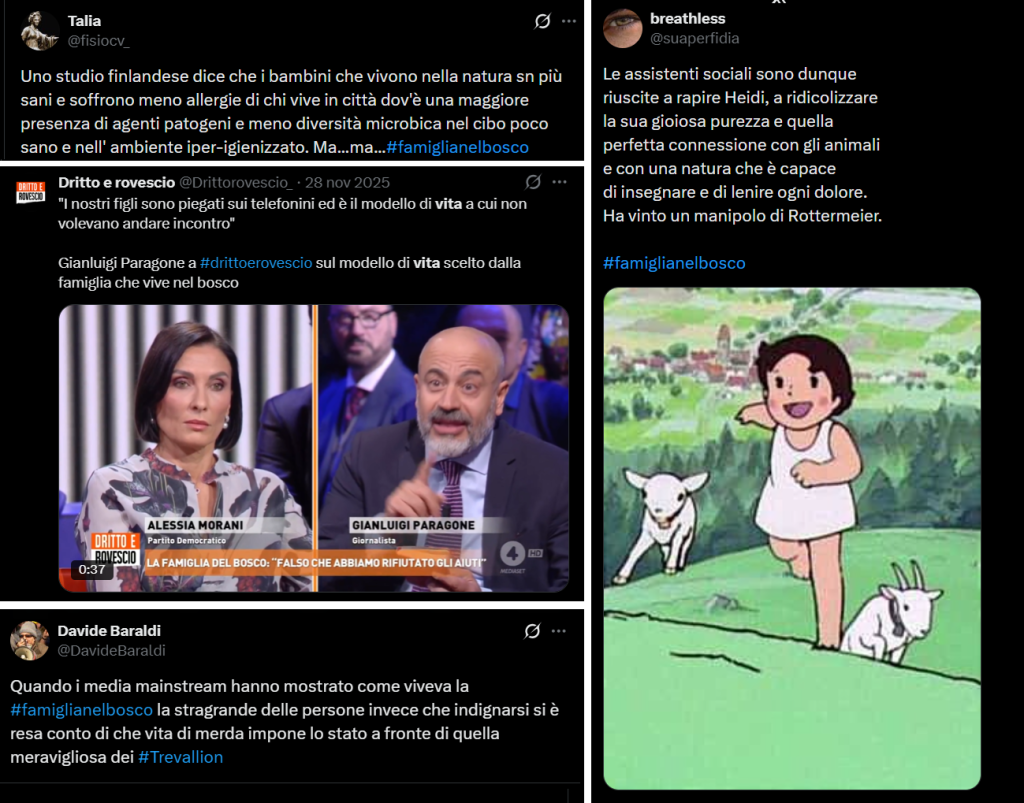Open more options on Dritto e rovescio post
Viewport: 1024px width, 803px height.
559,182
